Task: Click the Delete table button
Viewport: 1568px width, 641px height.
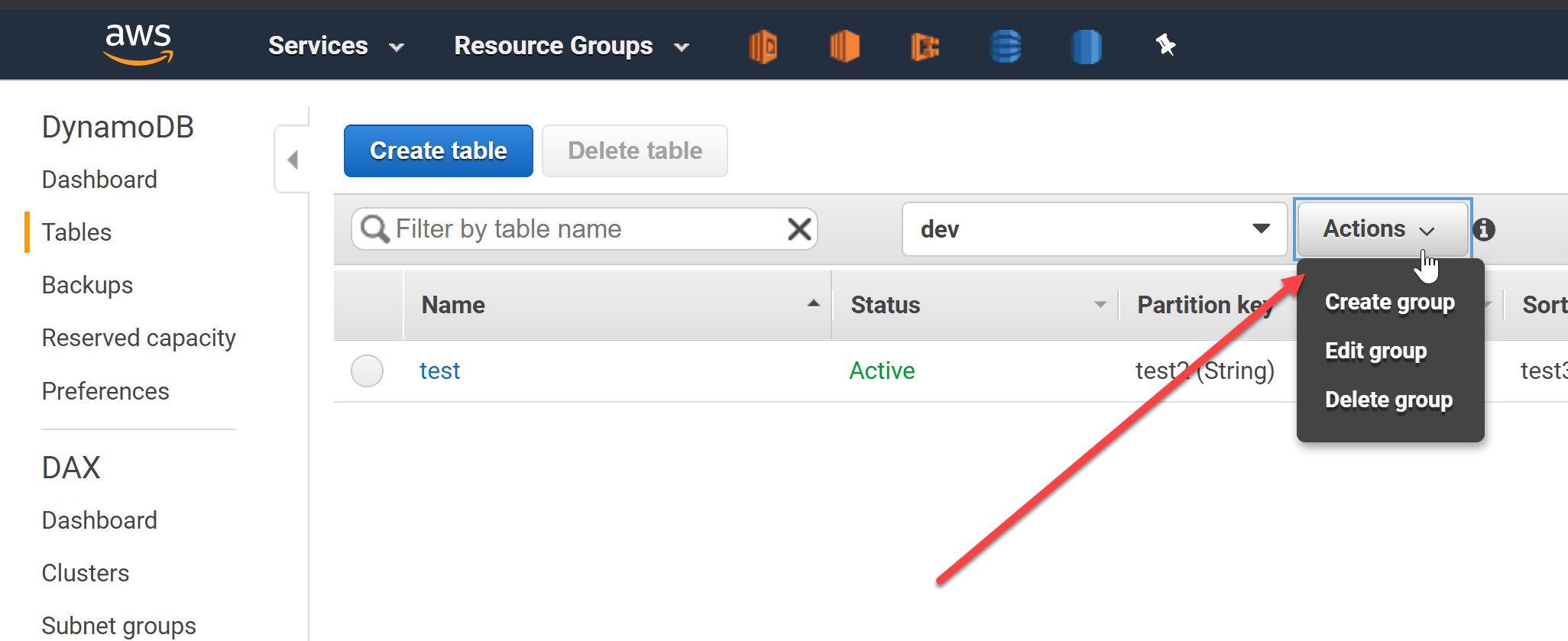Action: pyautogui.click(x=635, y=151)
